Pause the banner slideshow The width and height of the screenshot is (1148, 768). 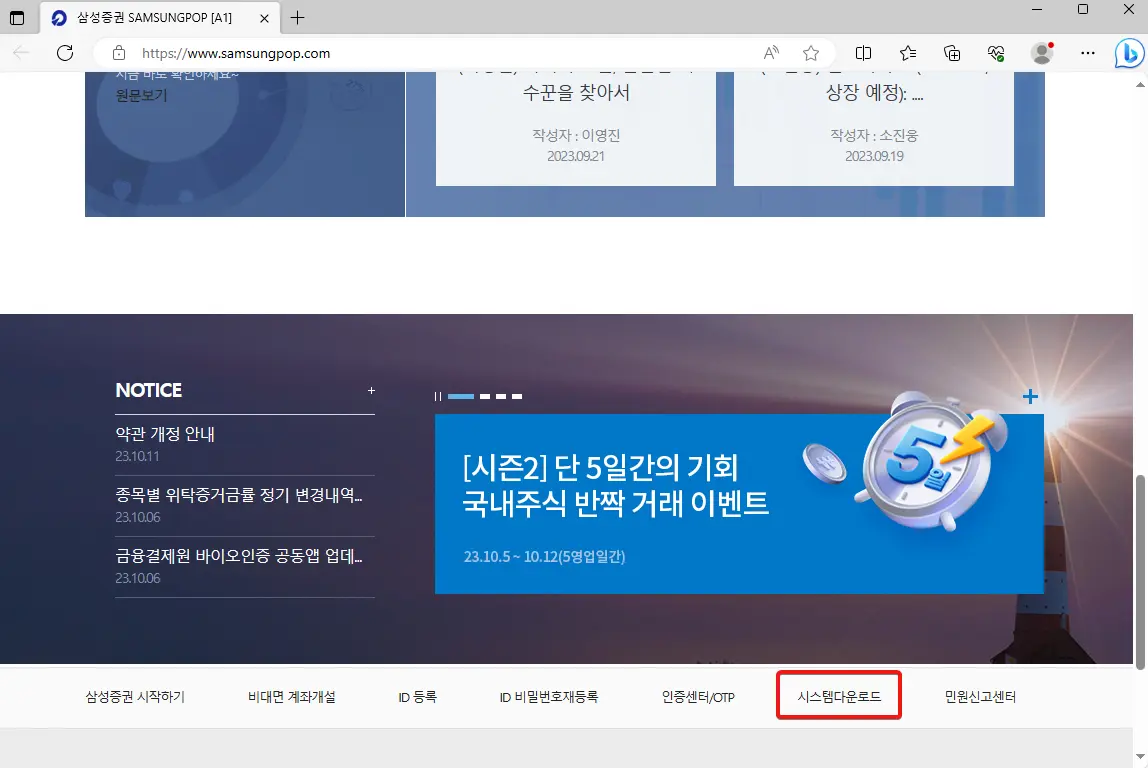(438, 396)
